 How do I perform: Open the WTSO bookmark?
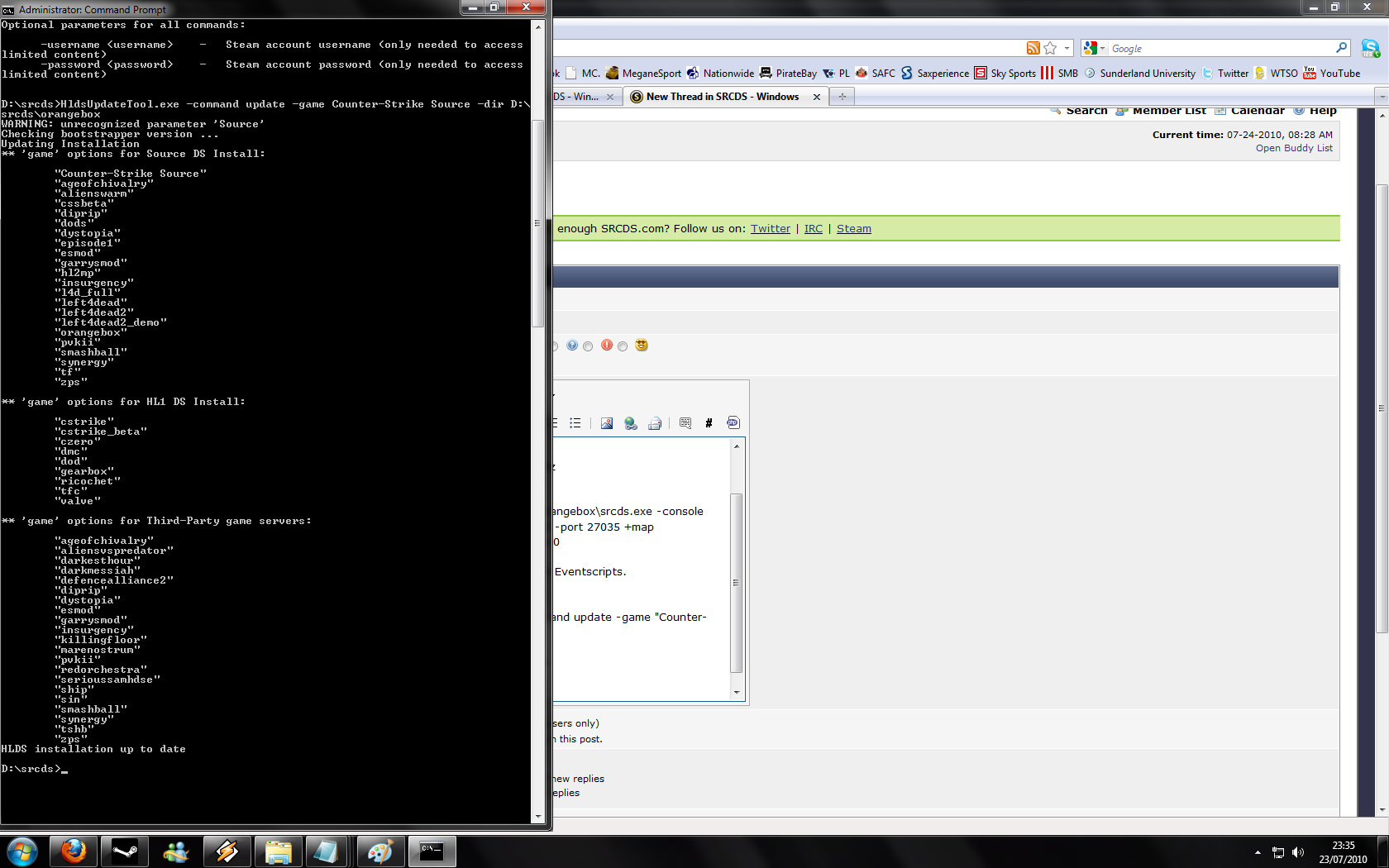[x=1276, y=73]
